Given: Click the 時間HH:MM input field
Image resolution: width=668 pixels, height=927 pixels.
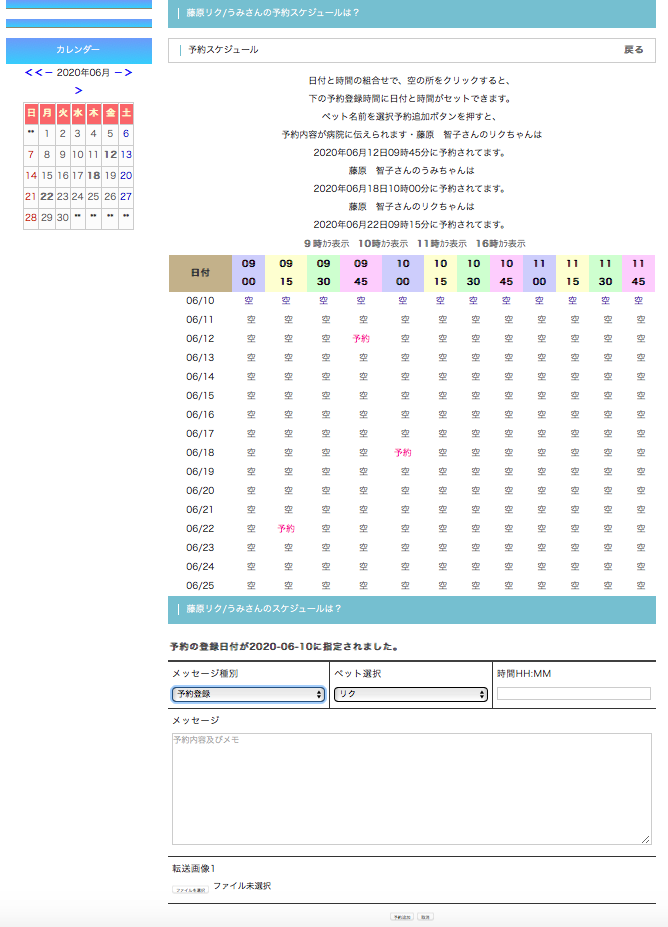Looking at the screenshot, I should click(573, 694).
